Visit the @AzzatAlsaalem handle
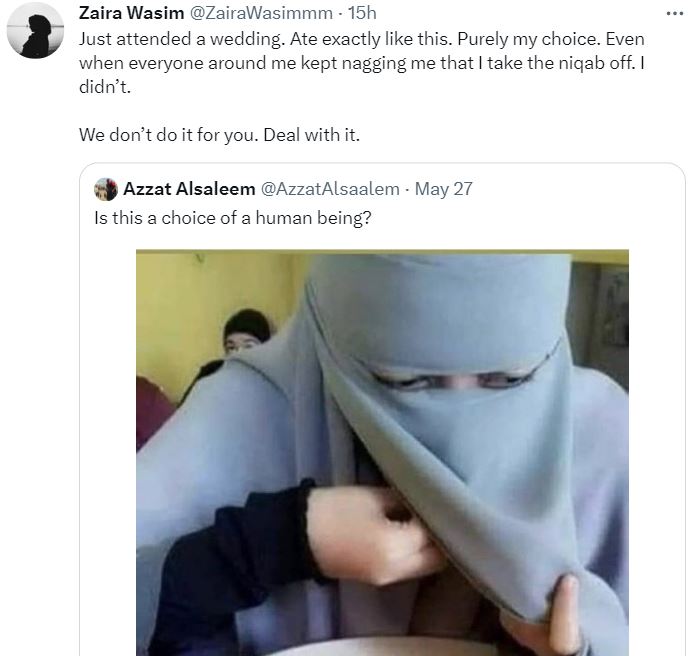 pyautogui.click(x=330, y=189)
